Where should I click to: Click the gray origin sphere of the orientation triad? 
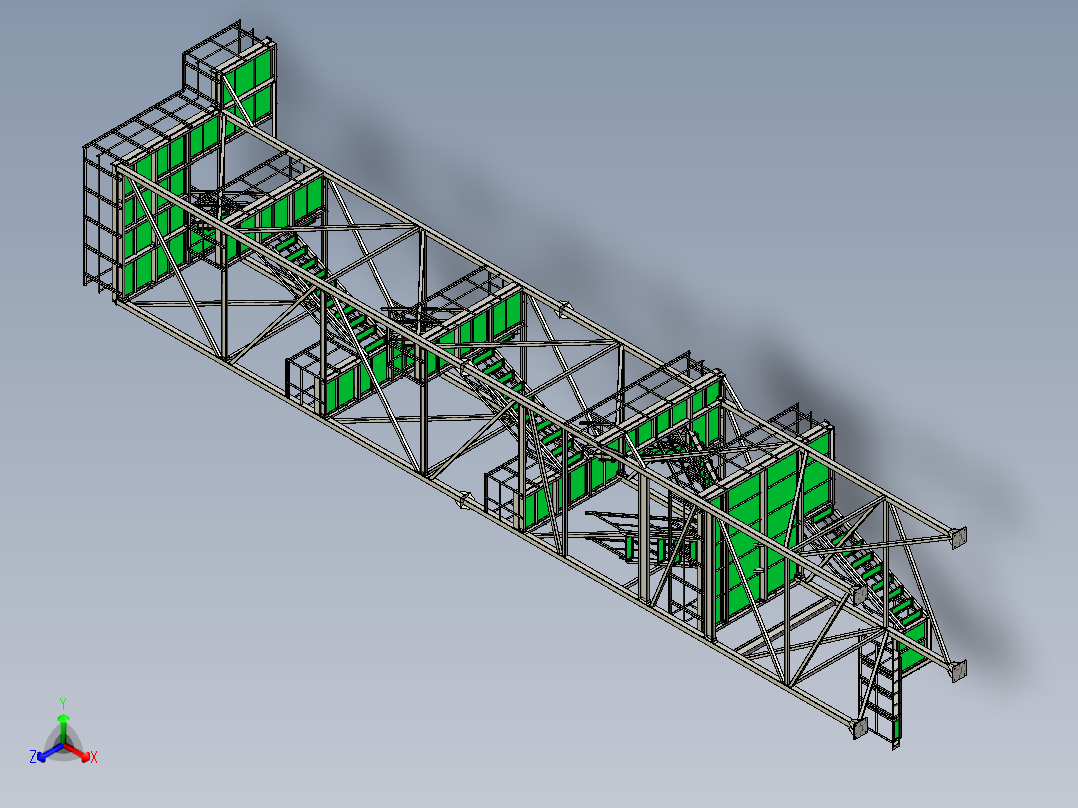(x=63, y=745)
